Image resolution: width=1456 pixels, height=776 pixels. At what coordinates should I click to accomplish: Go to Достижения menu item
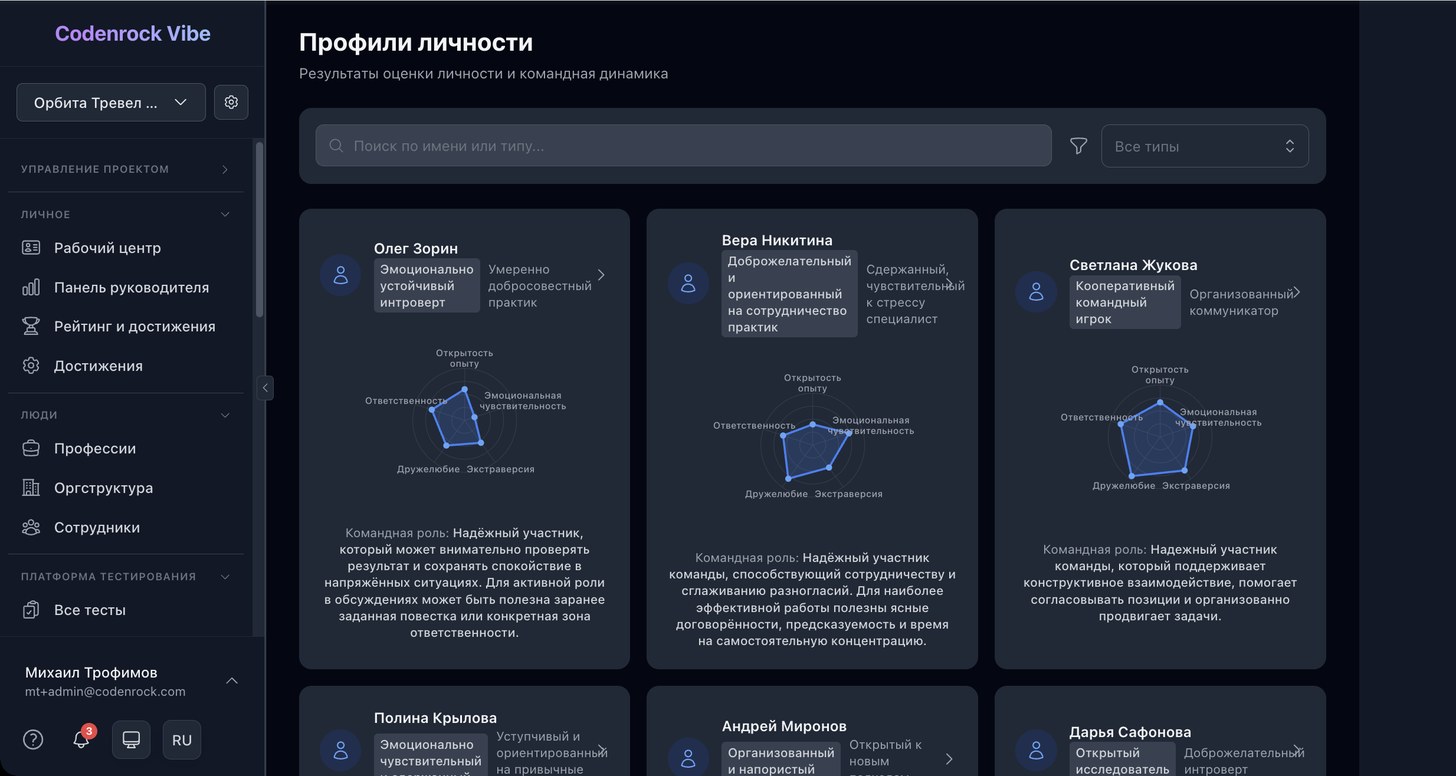tap(126, 366)
